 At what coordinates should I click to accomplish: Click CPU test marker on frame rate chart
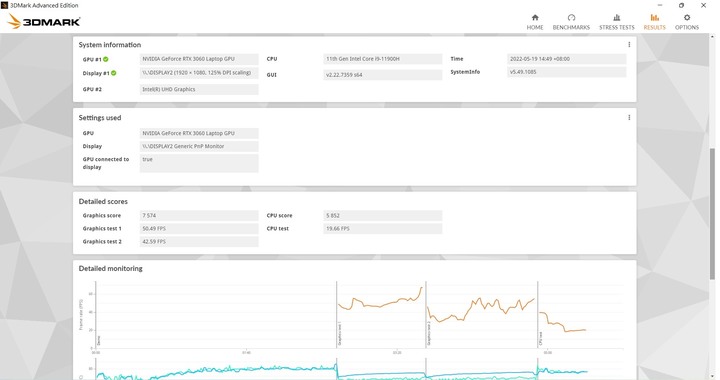540,339
